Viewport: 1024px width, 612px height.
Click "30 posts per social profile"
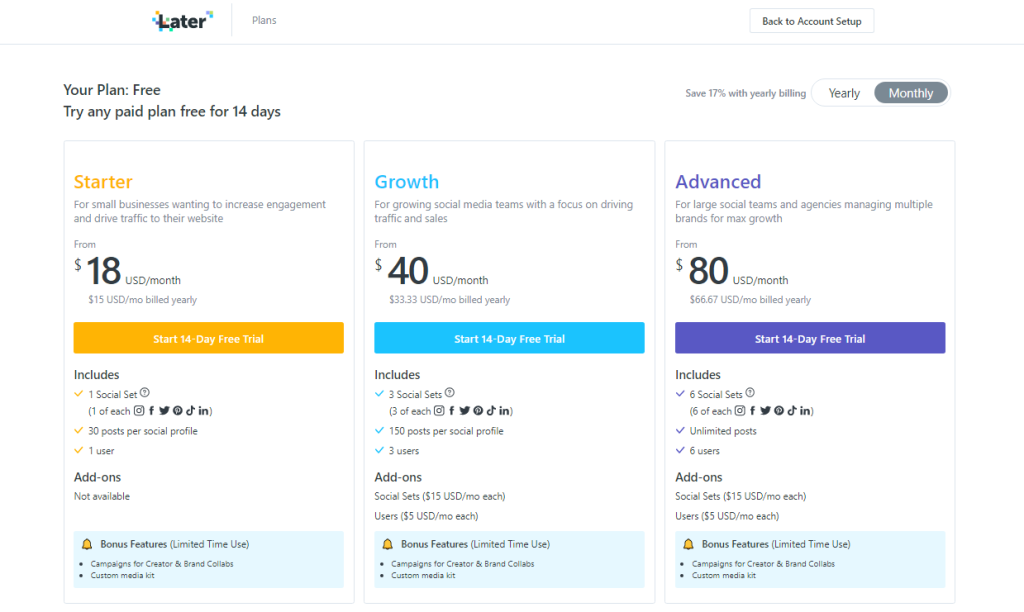[143, 431]
